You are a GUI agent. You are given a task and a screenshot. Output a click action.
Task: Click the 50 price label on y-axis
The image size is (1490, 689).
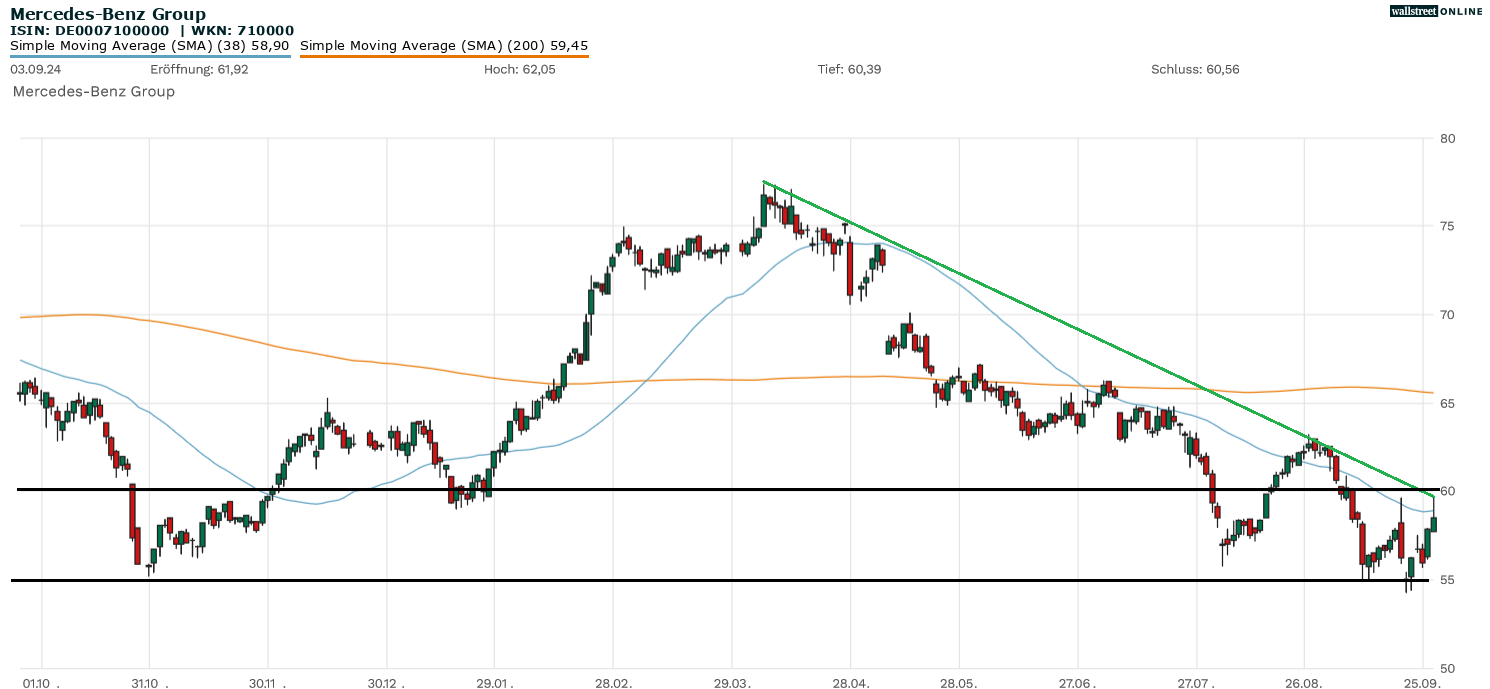point(1447,668)
